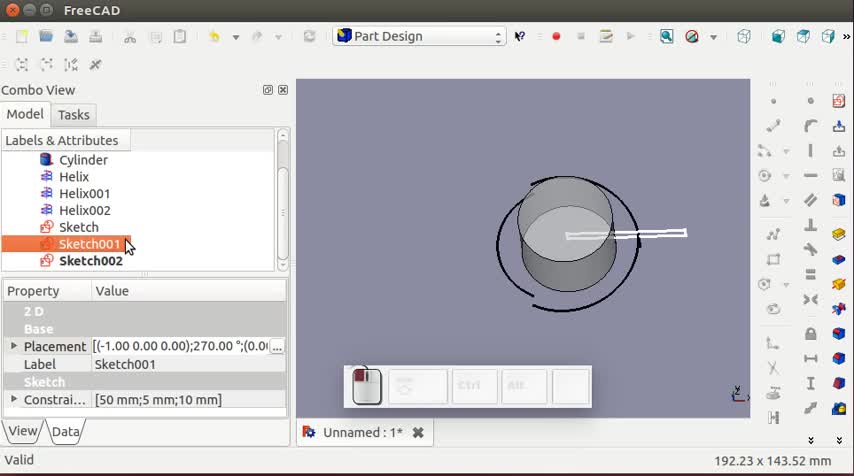Close the Unnamed : 1* document tab
Image resolution: width=854 pixels, height=476 pixels.
(418, 432)
